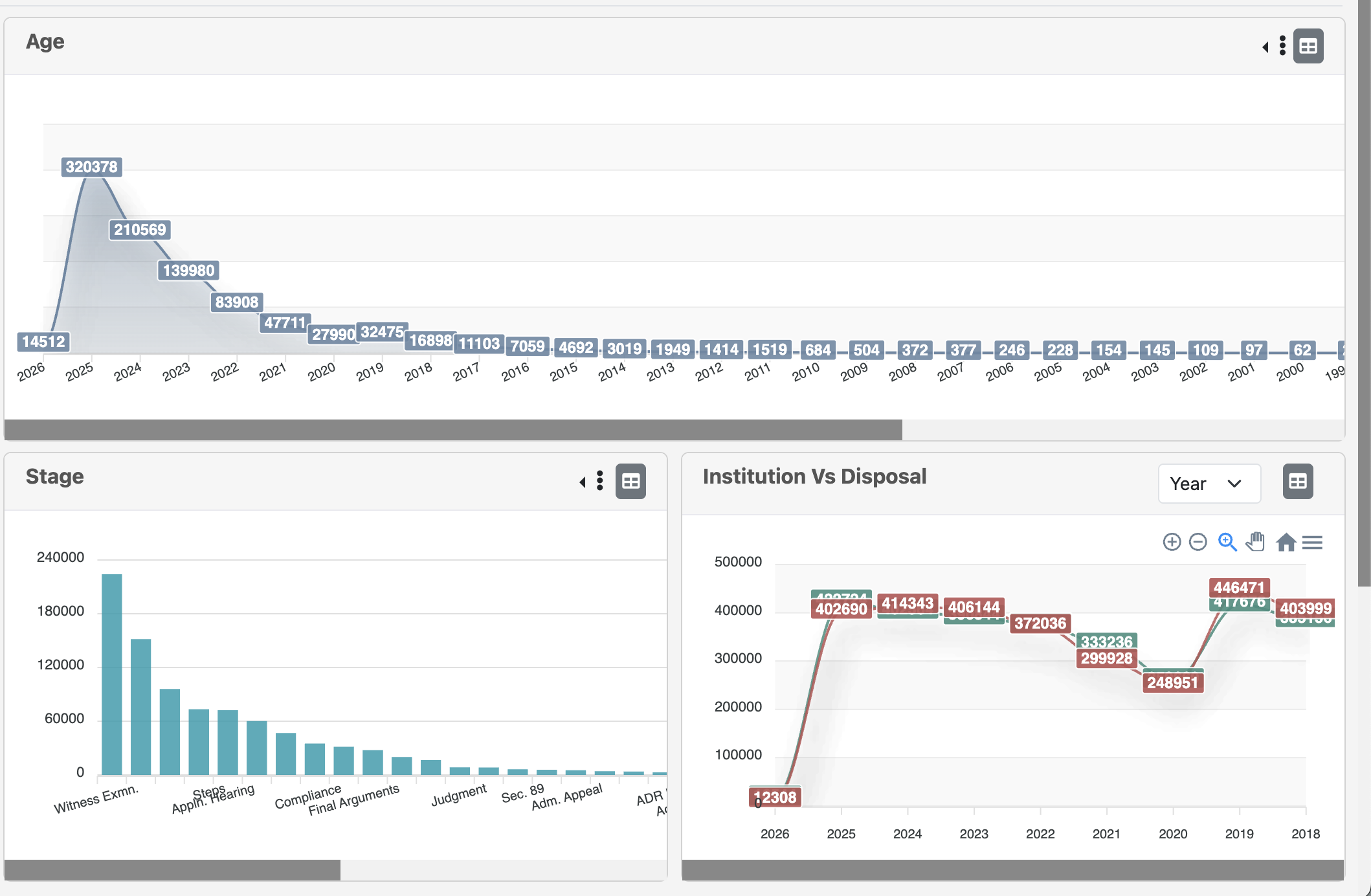Screen dimensions: 1371x896
Task: Activate selection zoom magnifier tool
Action: [x=1227, y=542]
